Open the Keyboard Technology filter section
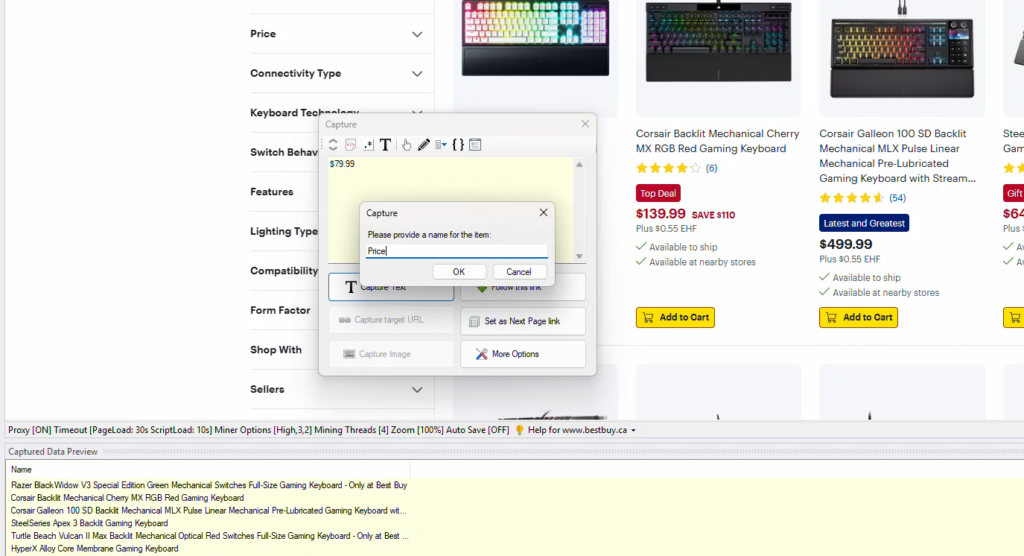This screenshot has width=1024, height=556. (x=304, y=112)
